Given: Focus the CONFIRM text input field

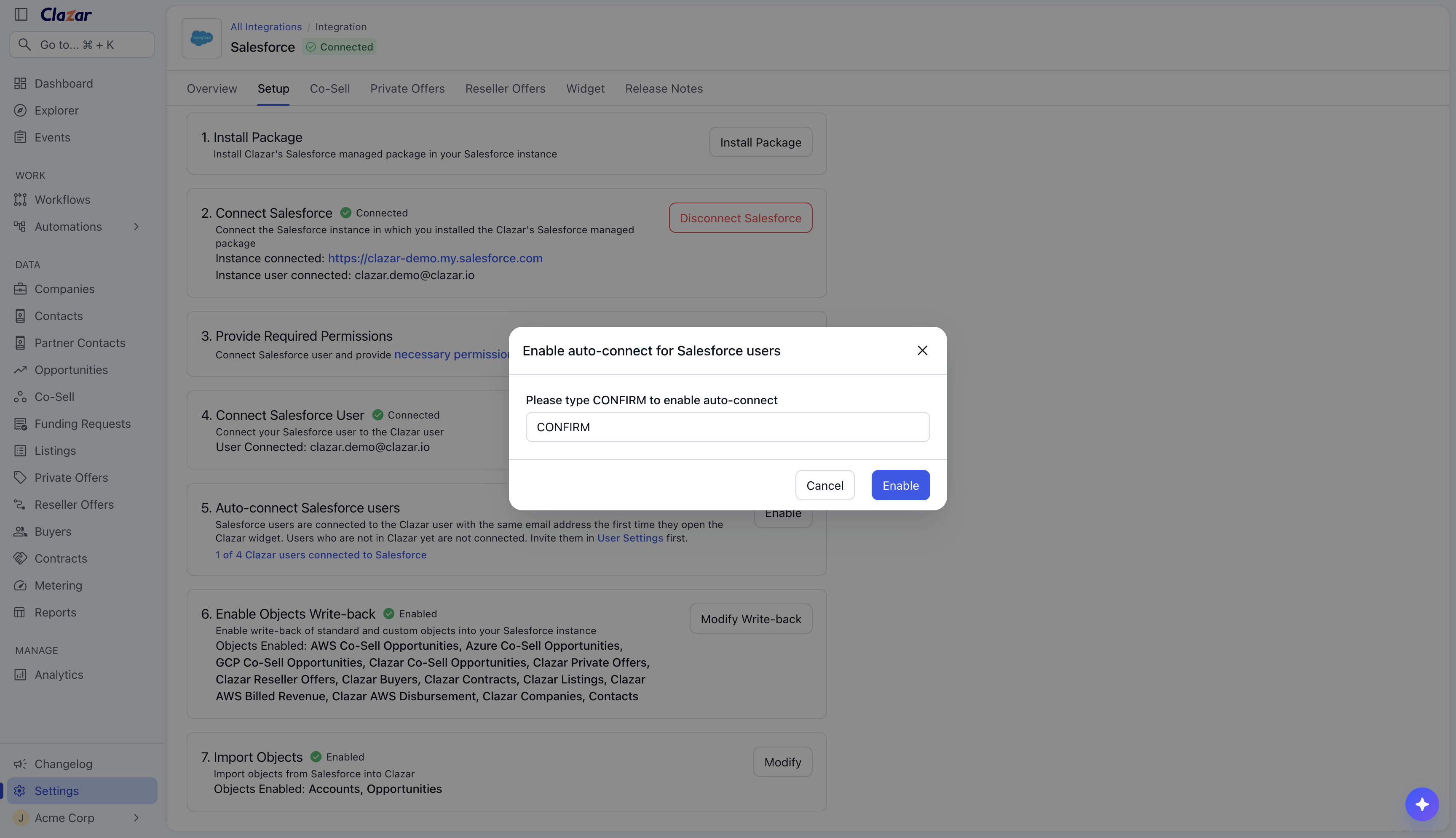Looking at the screenshot, I should (x=728, y=427).
